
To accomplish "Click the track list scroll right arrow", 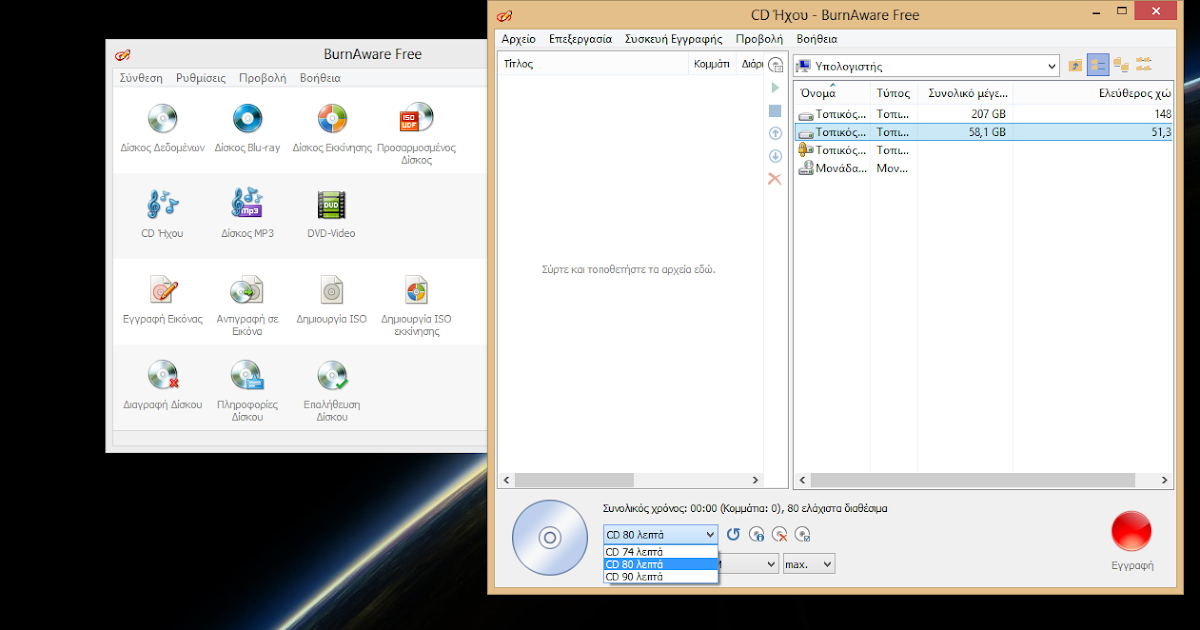I will tap(753, 481).
